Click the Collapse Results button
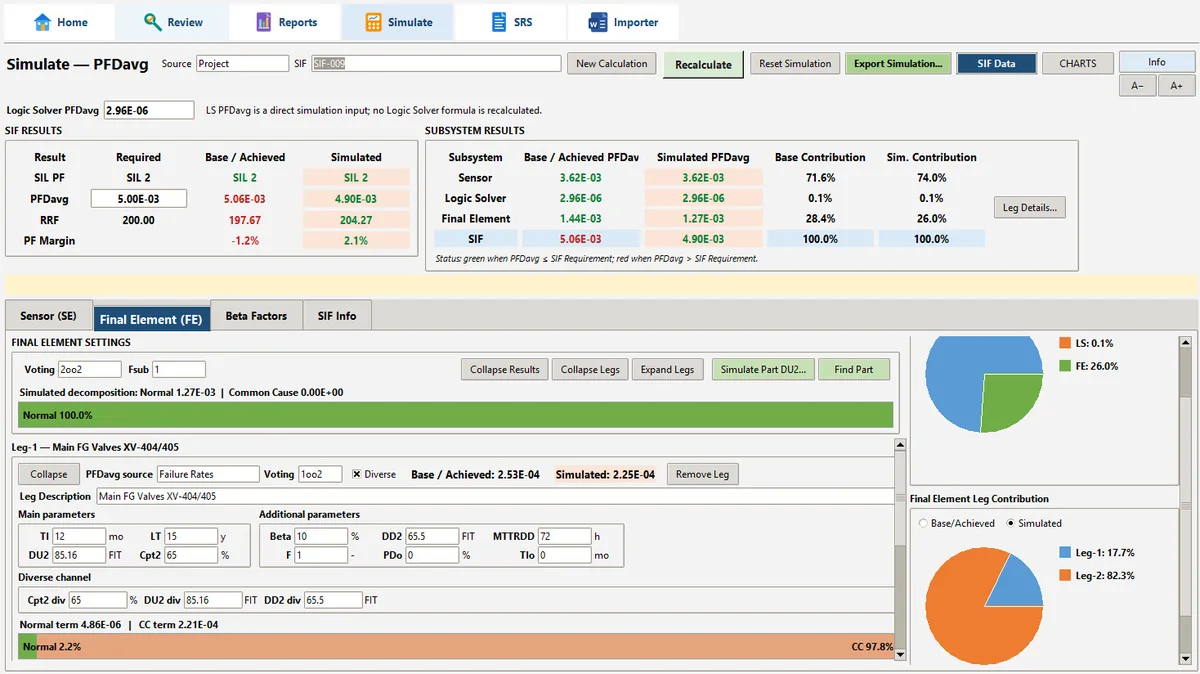 [x=505, y=369]
